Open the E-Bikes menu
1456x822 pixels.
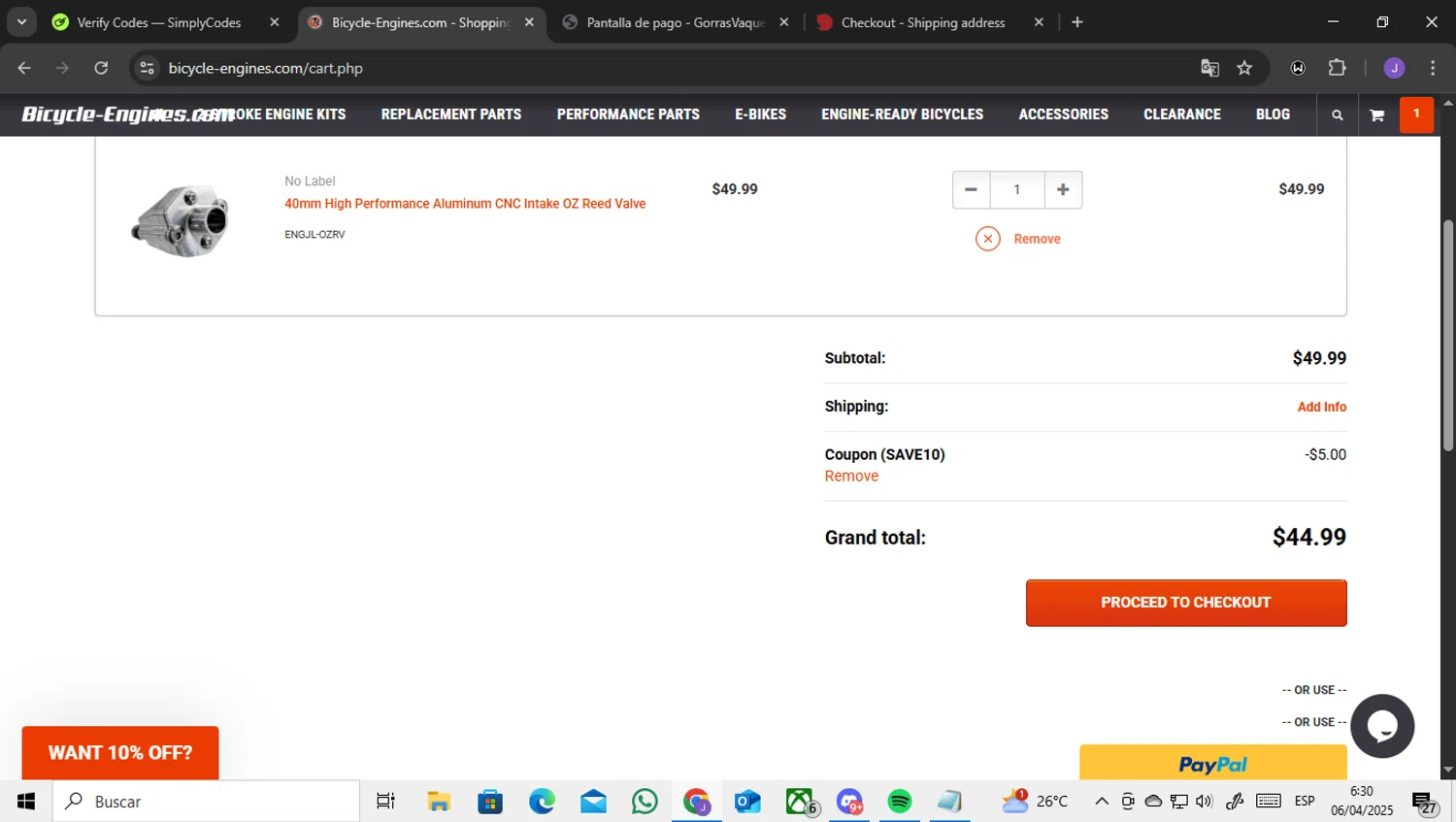click(x=760, y=115)
